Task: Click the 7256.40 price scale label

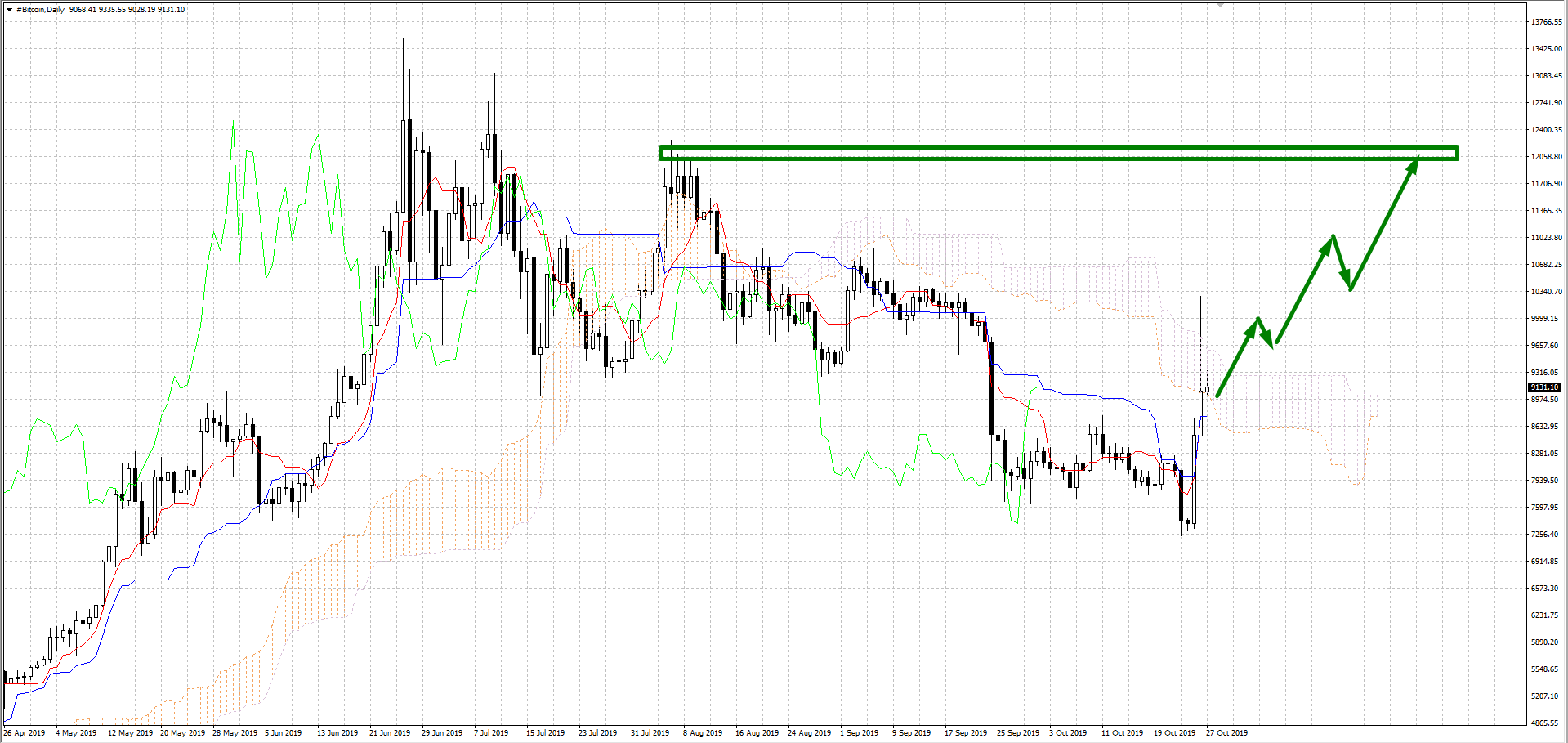Action: pos(1546,535)
